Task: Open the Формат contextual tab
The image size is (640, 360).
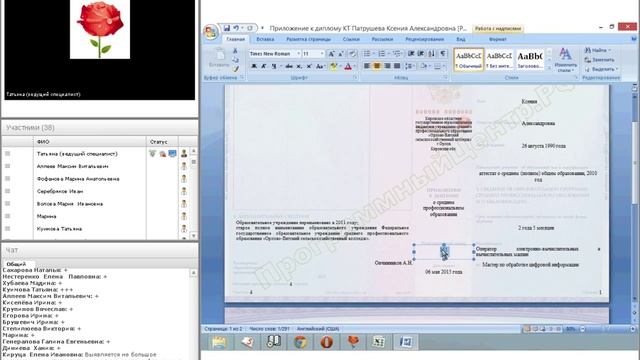Action: (x=498, y=39)
